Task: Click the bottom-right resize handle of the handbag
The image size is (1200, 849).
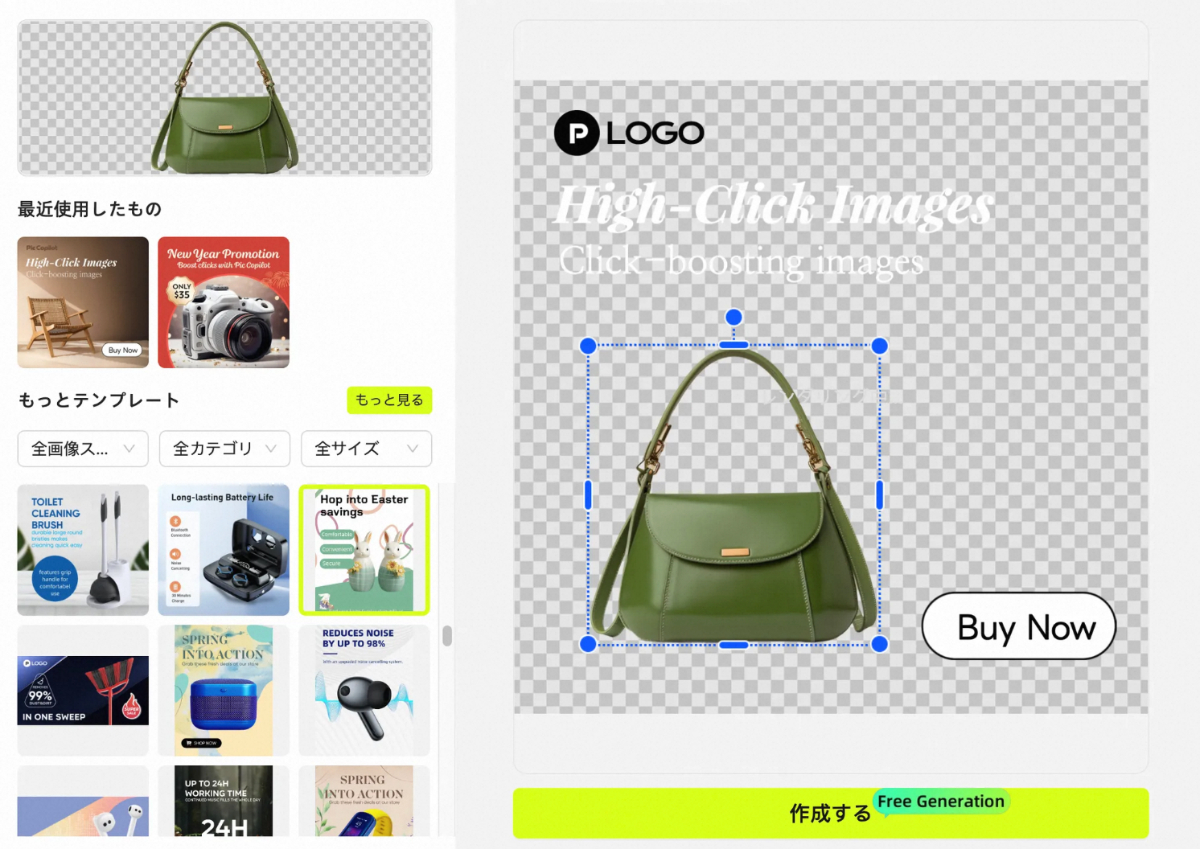Action: coord(879,644)
